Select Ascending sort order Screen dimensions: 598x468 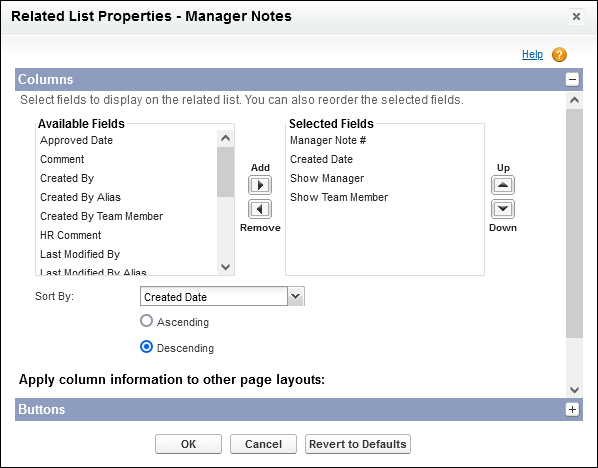coord(146,321)
